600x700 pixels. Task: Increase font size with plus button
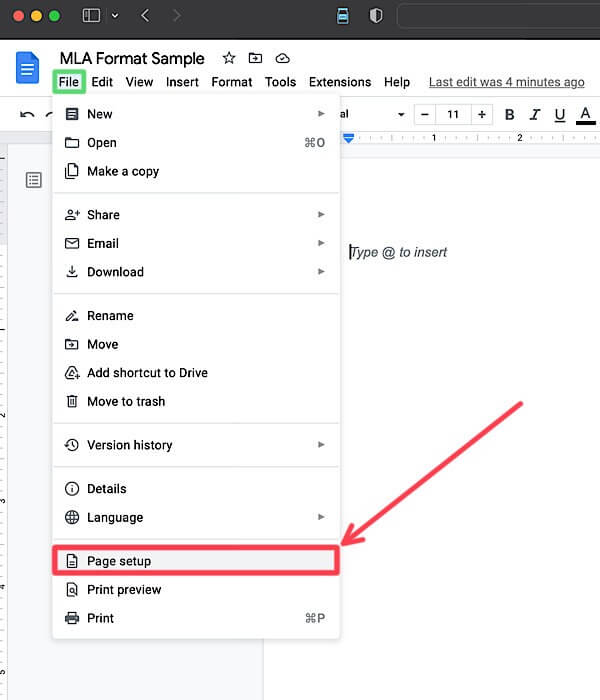[482, 115]
